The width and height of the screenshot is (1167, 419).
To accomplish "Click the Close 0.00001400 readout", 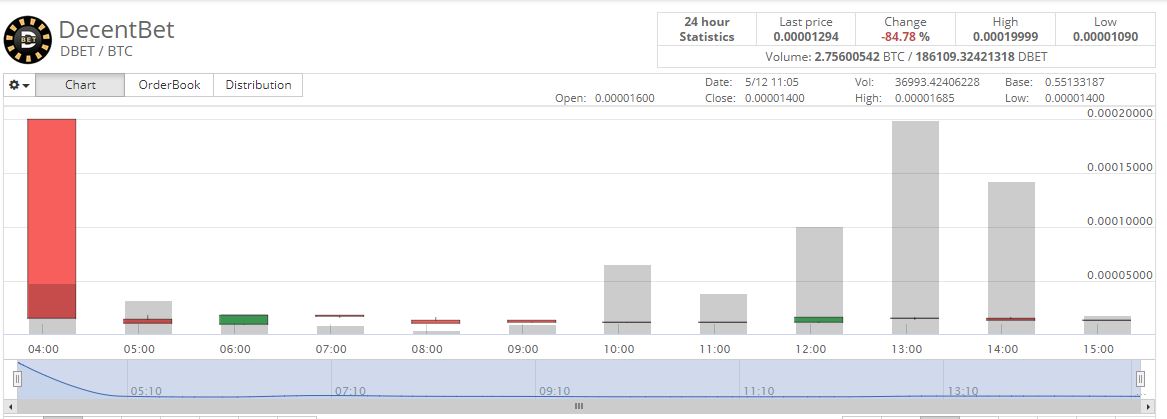I will (755, 98).
